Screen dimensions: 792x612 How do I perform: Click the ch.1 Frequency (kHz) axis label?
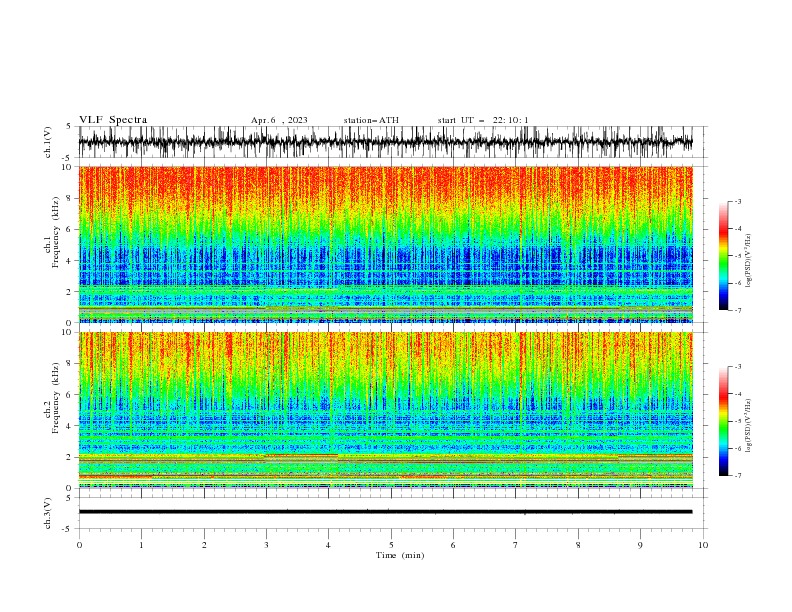pyautogui.click(x=51, y=231)
